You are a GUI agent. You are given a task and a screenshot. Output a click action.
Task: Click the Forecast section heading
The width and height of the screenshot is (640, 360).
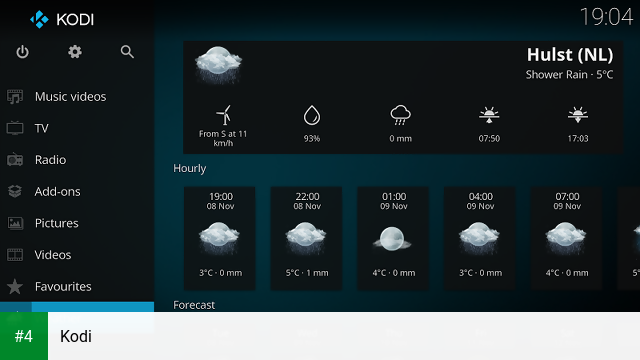[x=194, y=305]
